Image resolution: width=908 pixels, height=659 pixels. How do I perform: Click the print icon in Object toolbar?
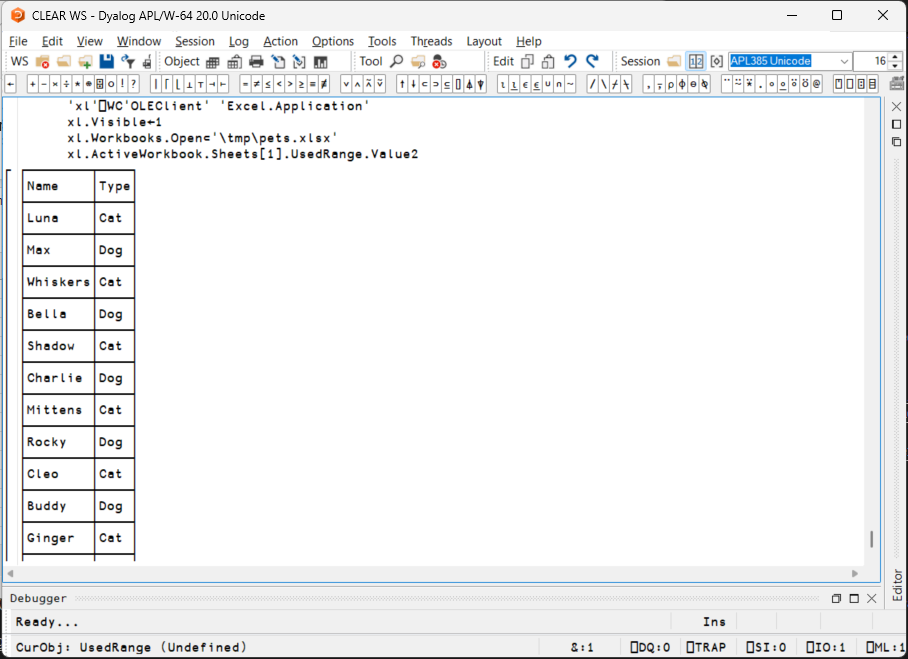pyautogui.click(x=256, y=61)
